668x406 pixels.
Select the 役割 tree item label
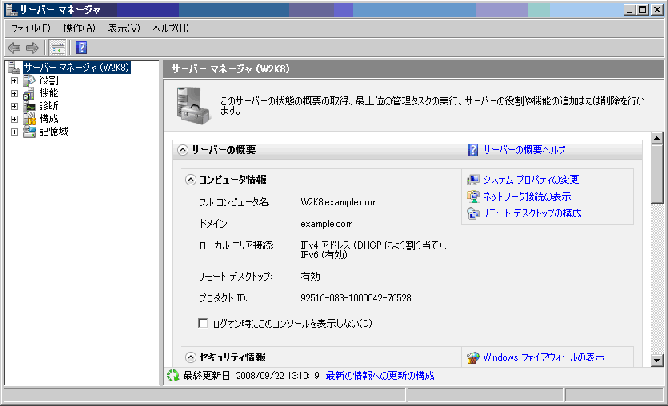tap(49, 80)
